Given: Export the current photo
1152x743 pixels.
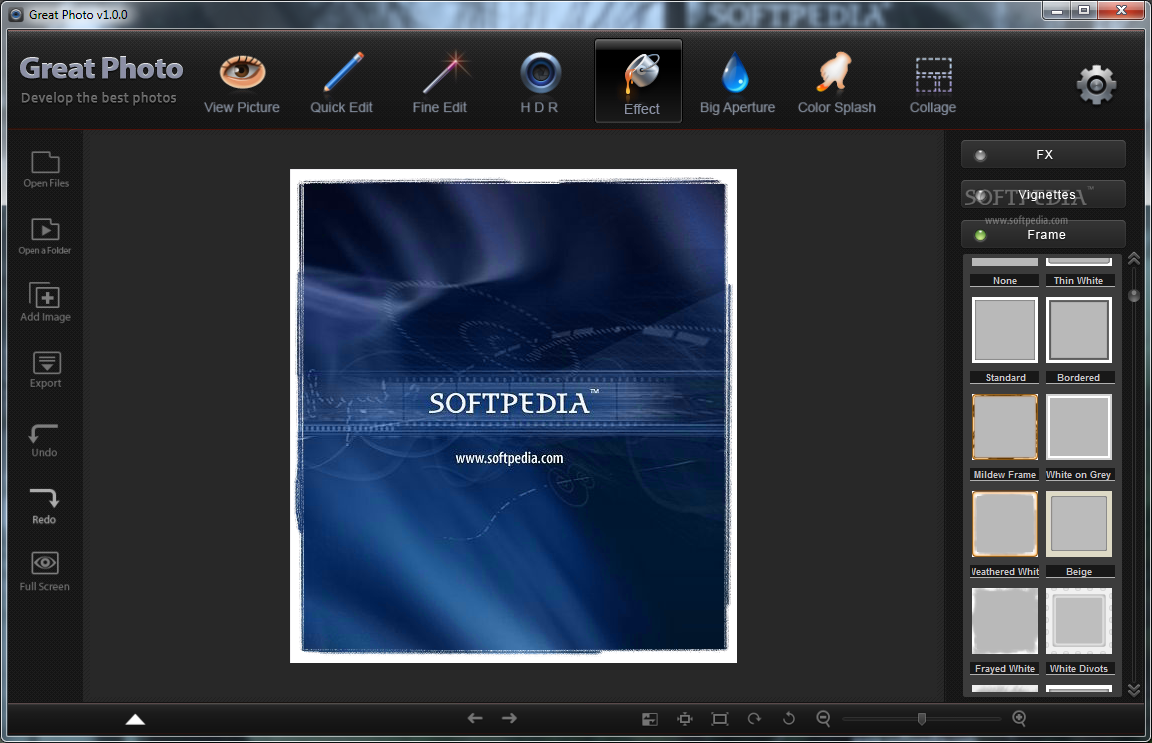Looking at the screenshot, I should (x=46, y=370).
